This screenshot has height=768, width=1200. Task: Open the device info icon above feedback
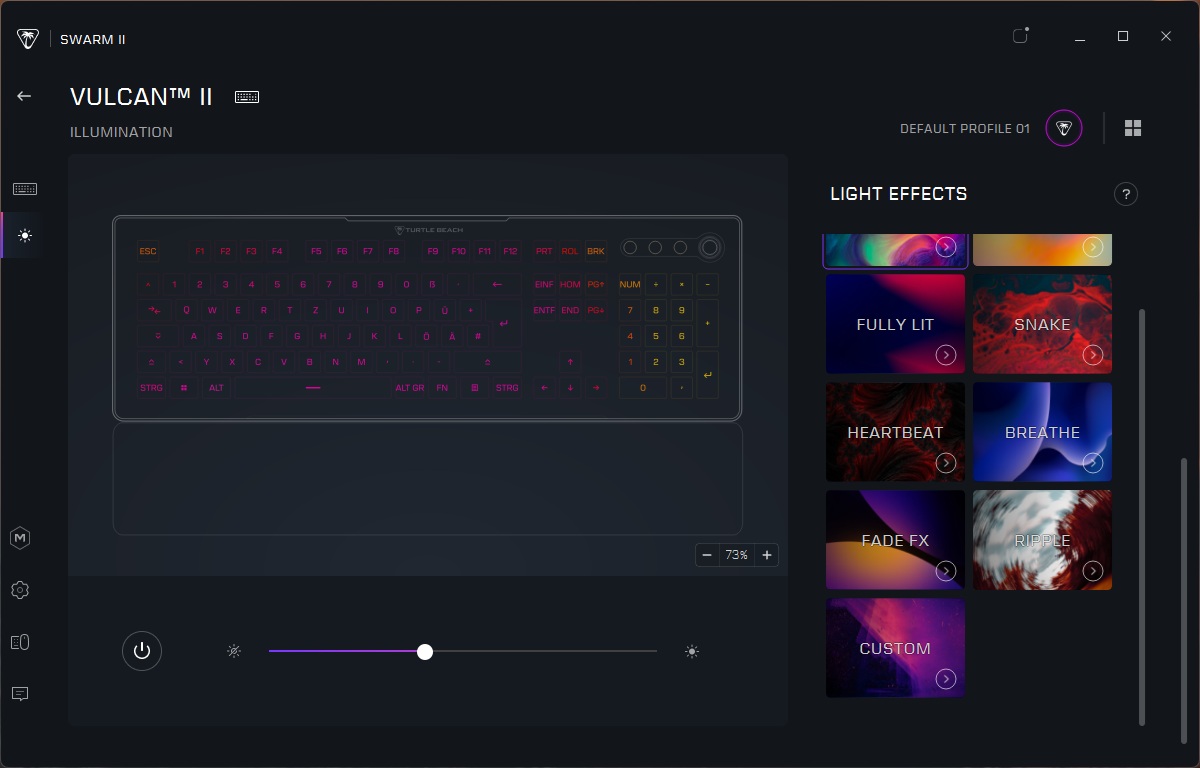pos(20,642)
